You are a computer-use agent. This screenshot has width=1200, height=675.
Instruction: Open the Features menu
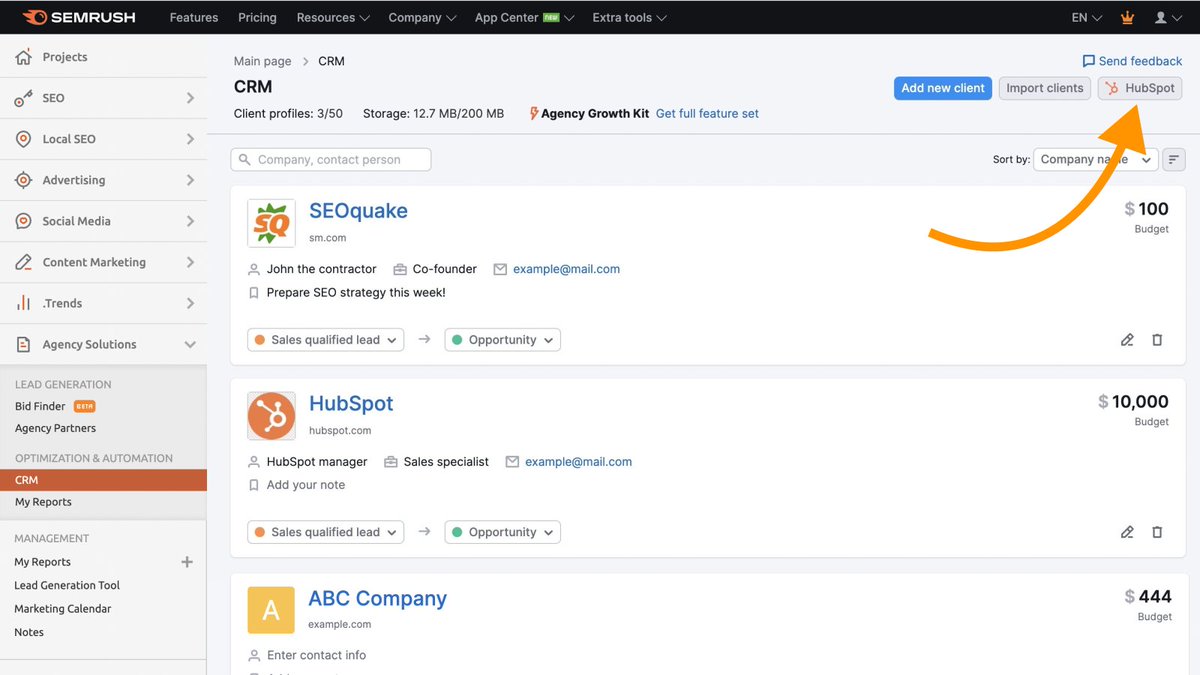[194, 17]
